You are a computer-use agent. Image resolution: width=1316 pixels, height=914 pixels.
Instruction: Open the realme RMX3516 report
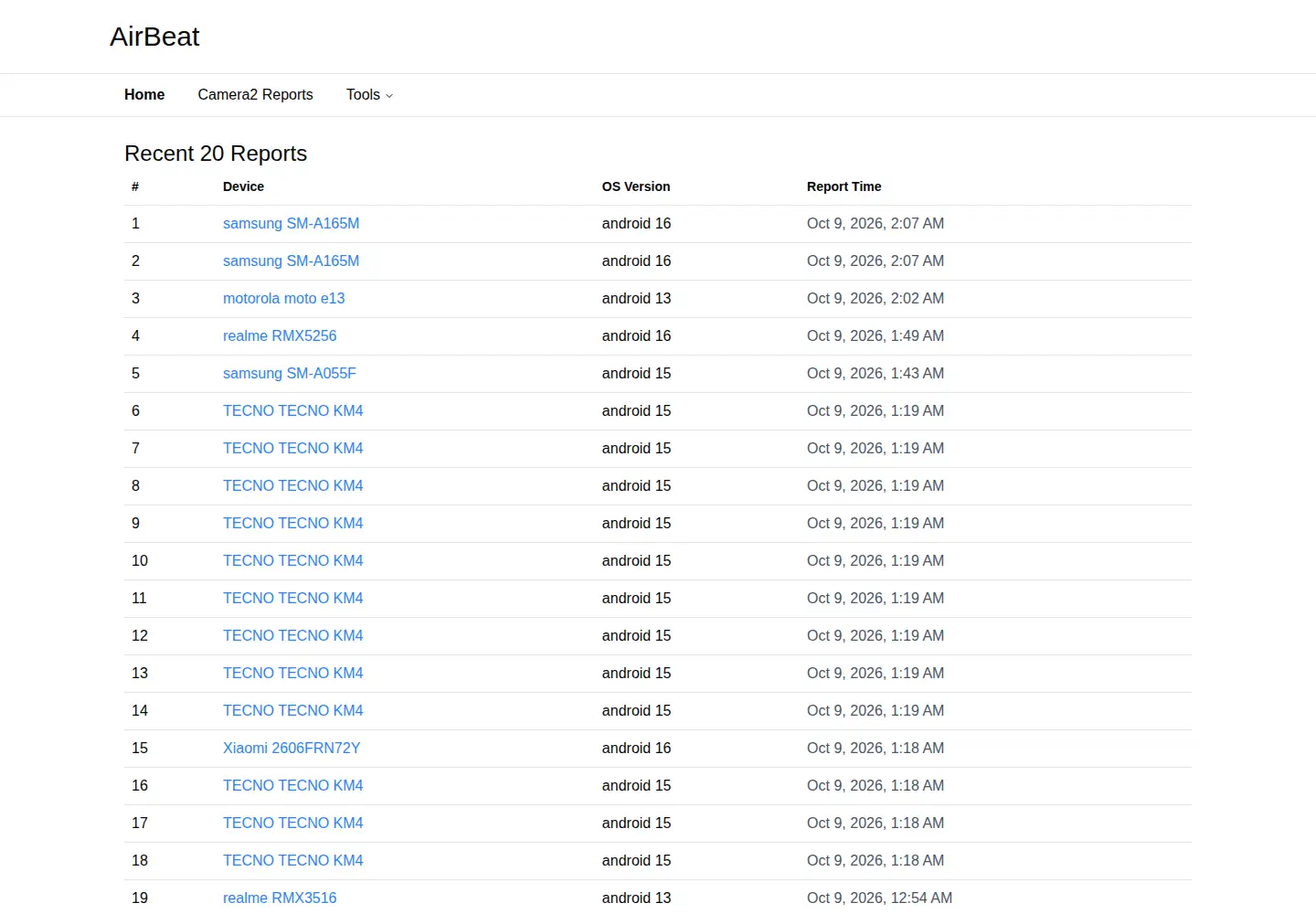point(280,898)
